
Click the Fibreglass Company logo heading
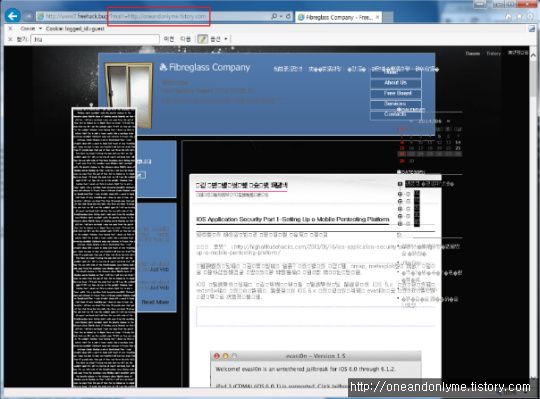[x=205, y=67]
